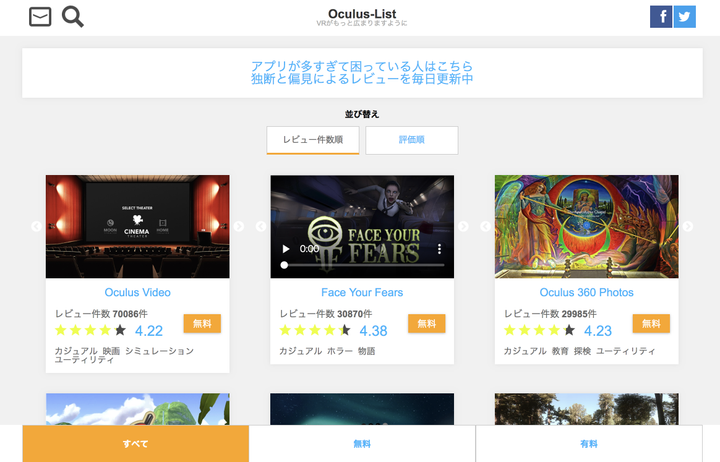Select the シミュレーション genre tag
This screenshot has height=462, width=720.
[x=159, y=351]
